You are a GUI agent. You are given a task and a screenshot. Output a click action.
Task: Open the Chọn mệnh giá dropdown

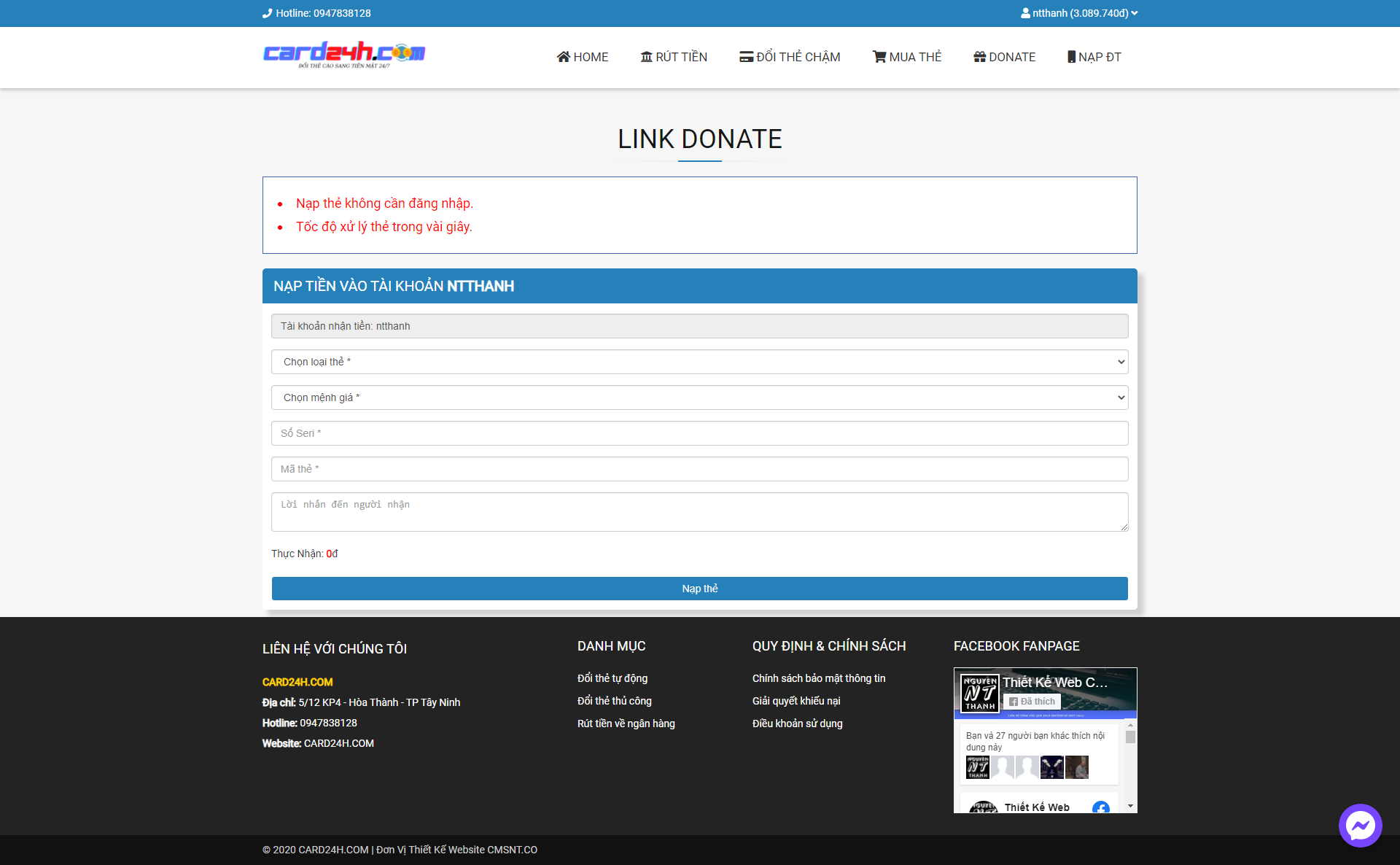(699, 397)
